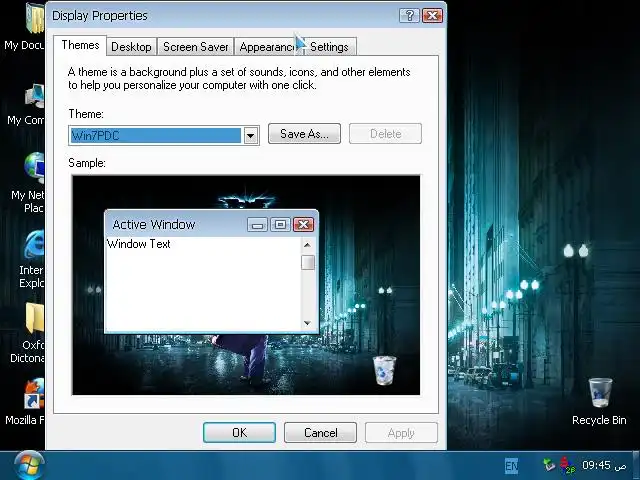The image size is (640, 480).
Task: Click the Windows Start orb button
Action: [29, 466]
